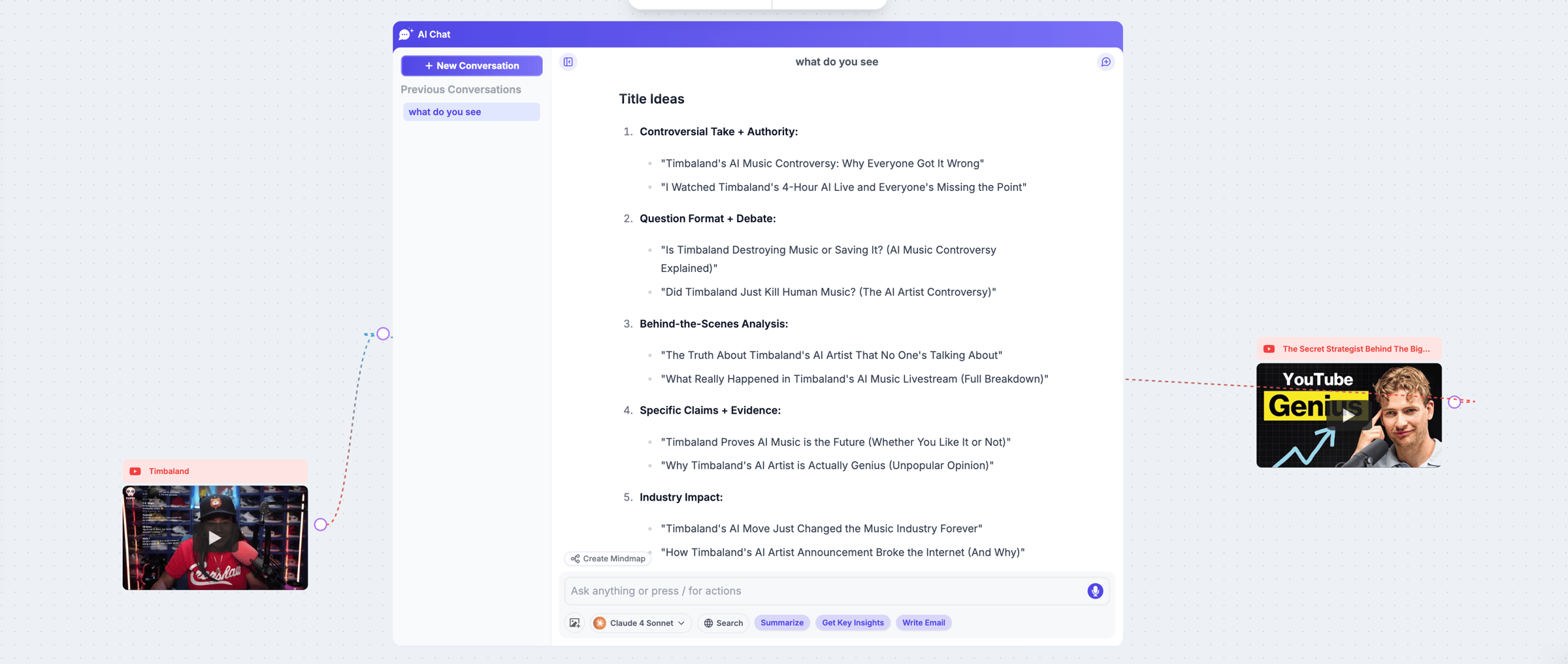
Task: Click the 'Title Ideas' heading
Action: tap(651, 99)
